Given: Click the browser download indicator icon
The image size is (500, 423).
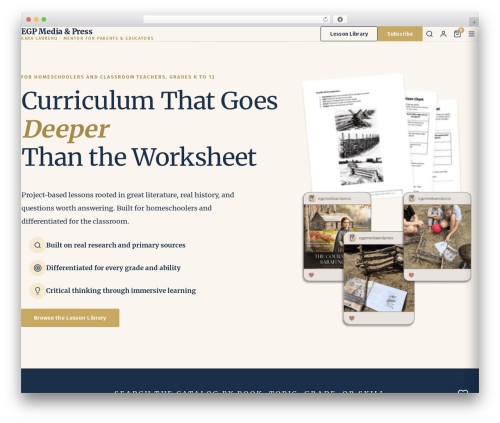Looking at the screenshot, I should [x=340, y=20].
